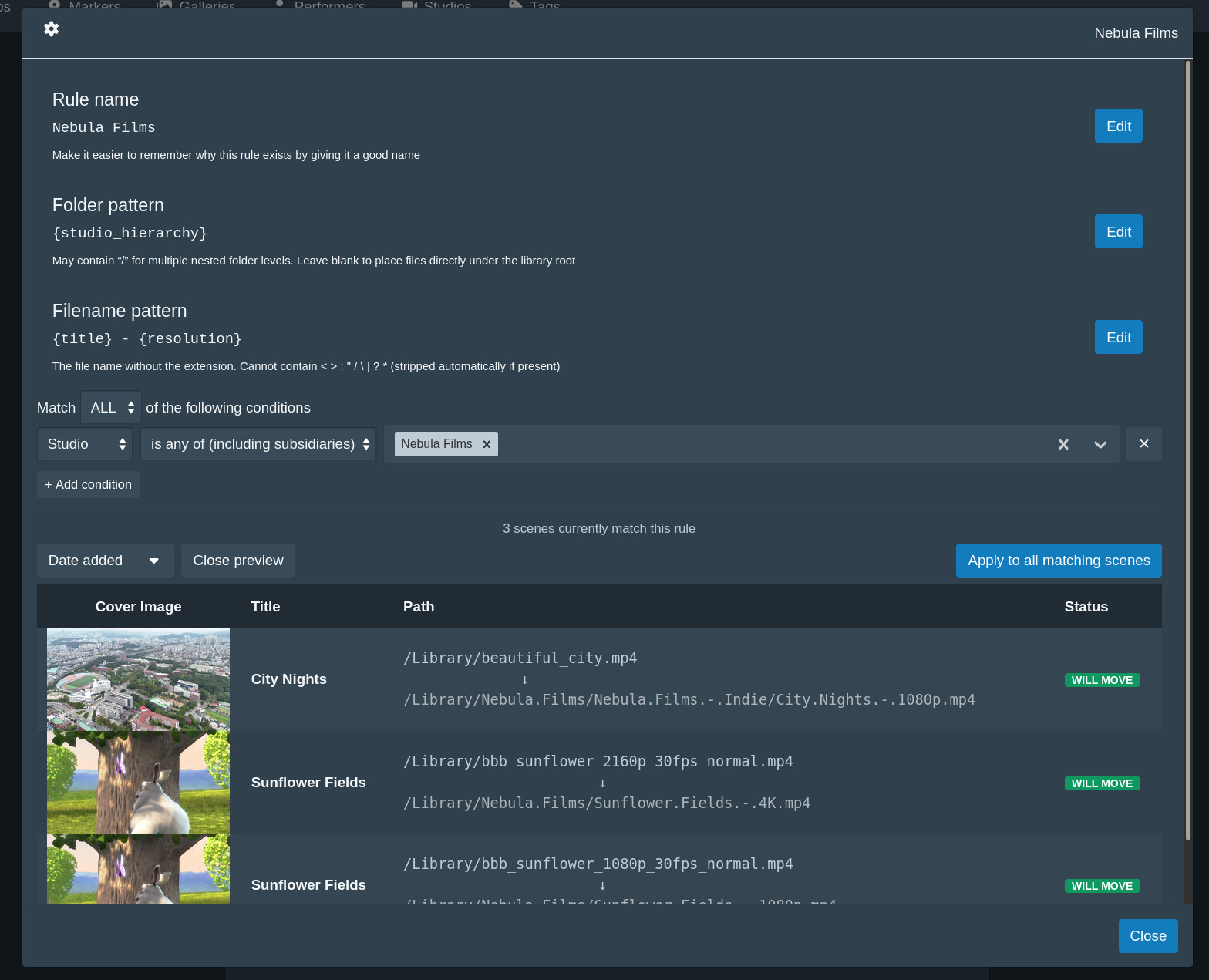Select the City Nights title
The height and width of the screenshot is (980, 1209).
coord(289,679)
